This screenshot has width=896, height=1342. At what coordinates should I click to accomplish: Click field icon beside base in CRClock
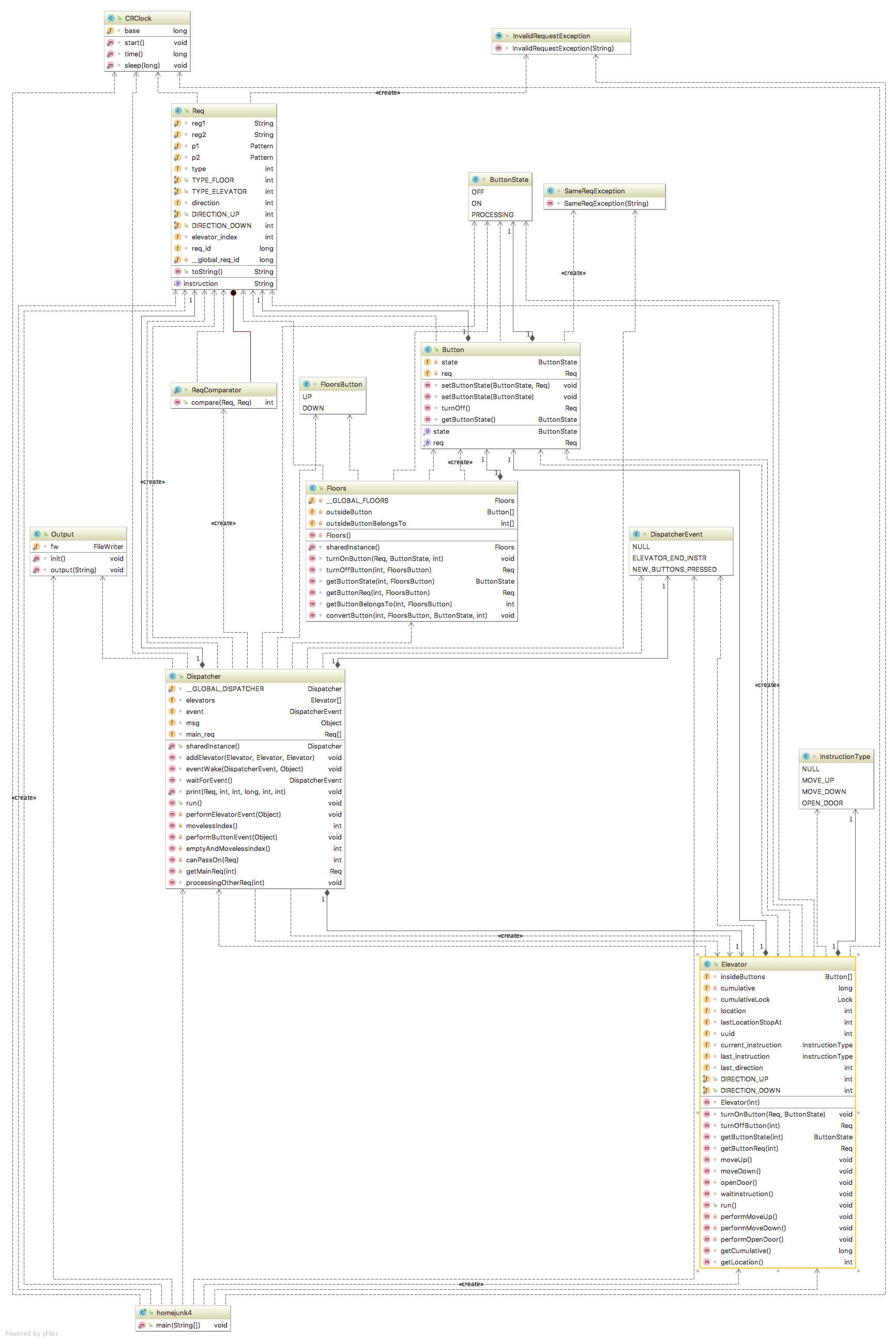[110, 31]
